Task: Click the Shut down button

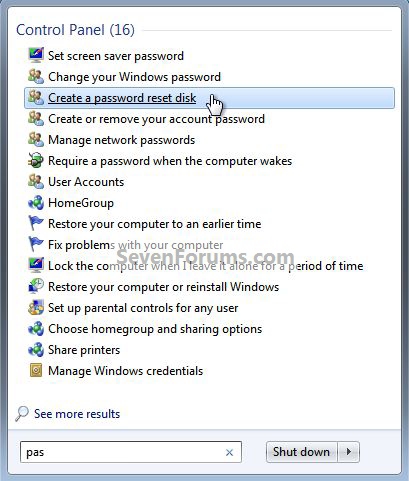Action: pos(302,452)
